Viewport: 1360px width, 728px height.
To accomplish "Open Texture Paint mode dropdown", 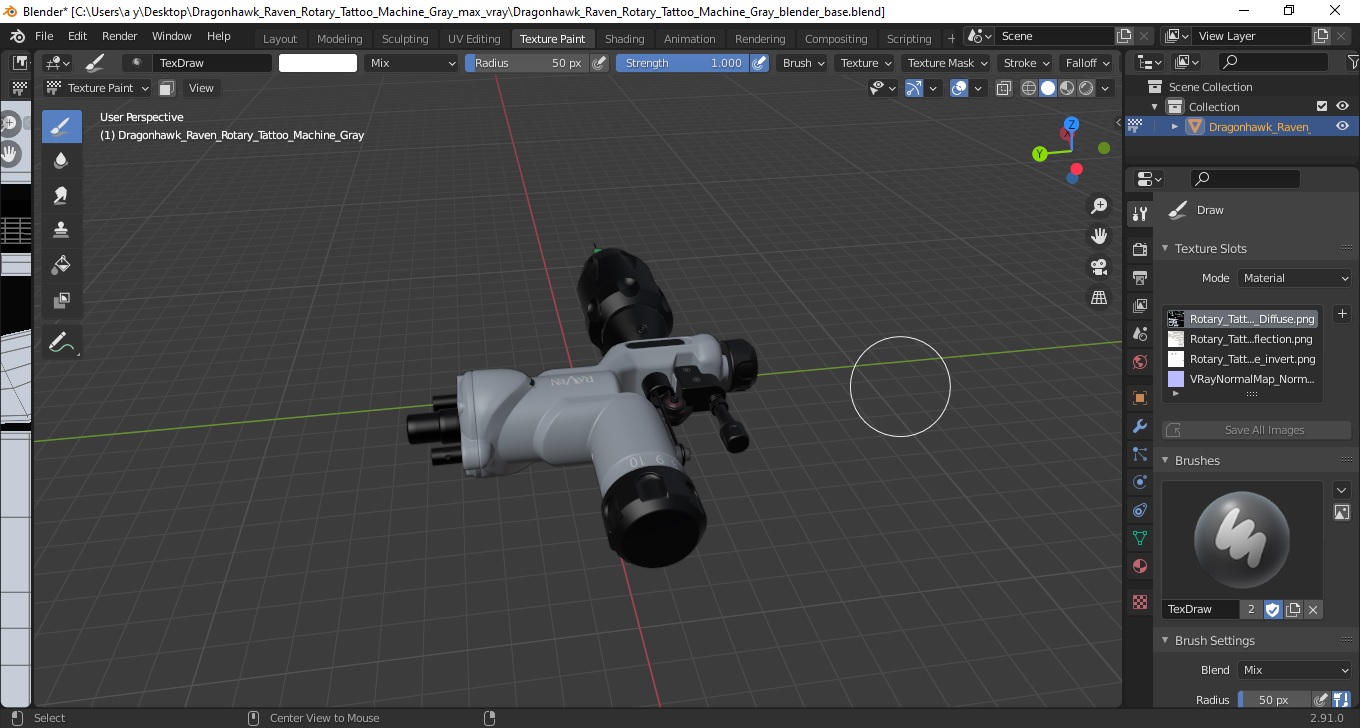I will point(98,88).
